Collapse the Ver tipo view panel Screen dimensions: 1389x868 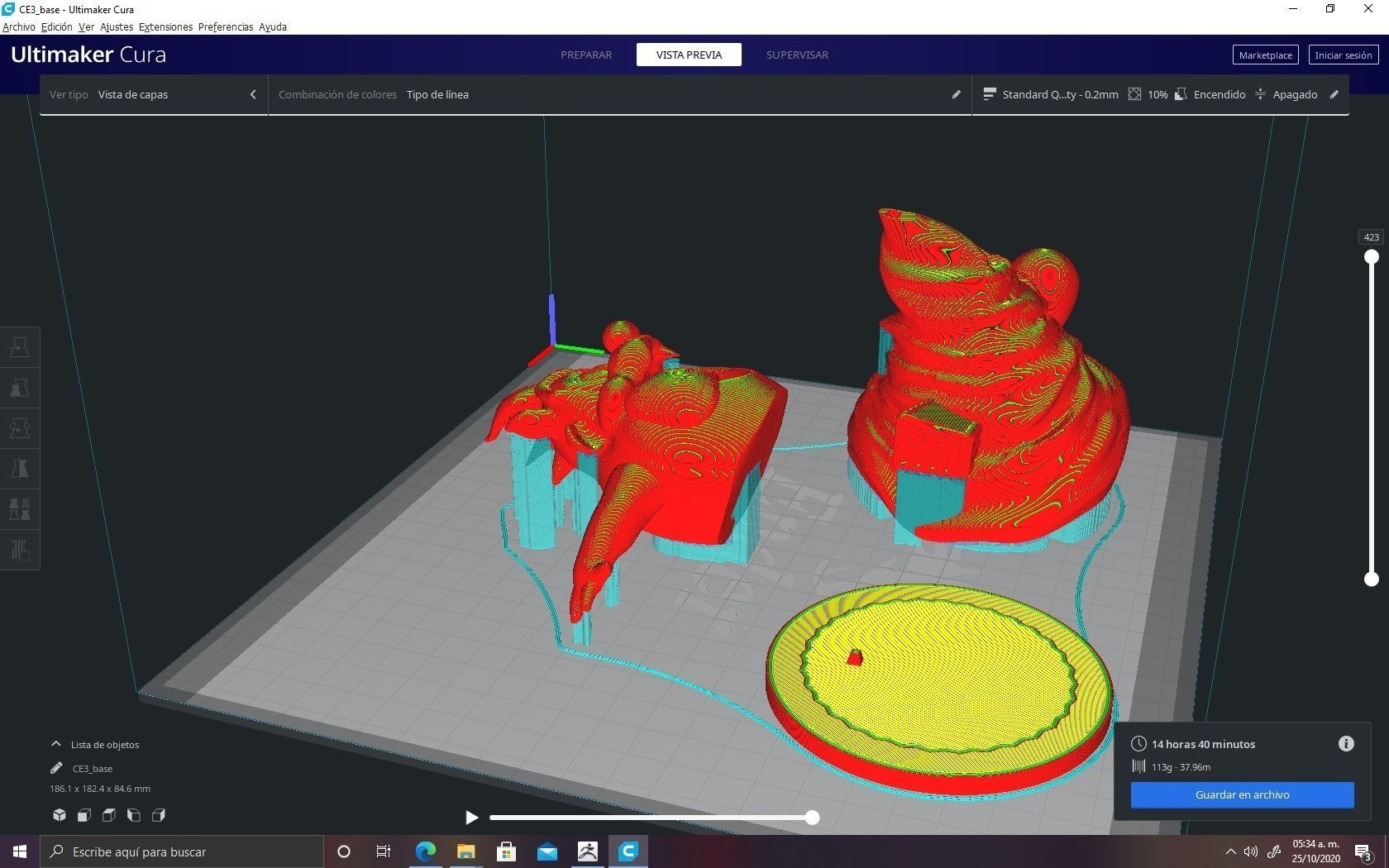(253, 94)
